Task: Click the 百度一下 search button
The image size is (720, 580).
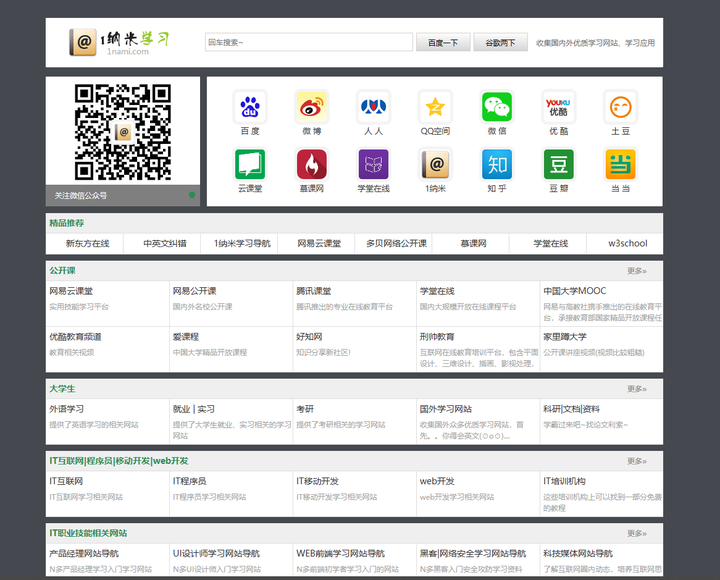Action: pyautogui.click(x=443, y=43)
